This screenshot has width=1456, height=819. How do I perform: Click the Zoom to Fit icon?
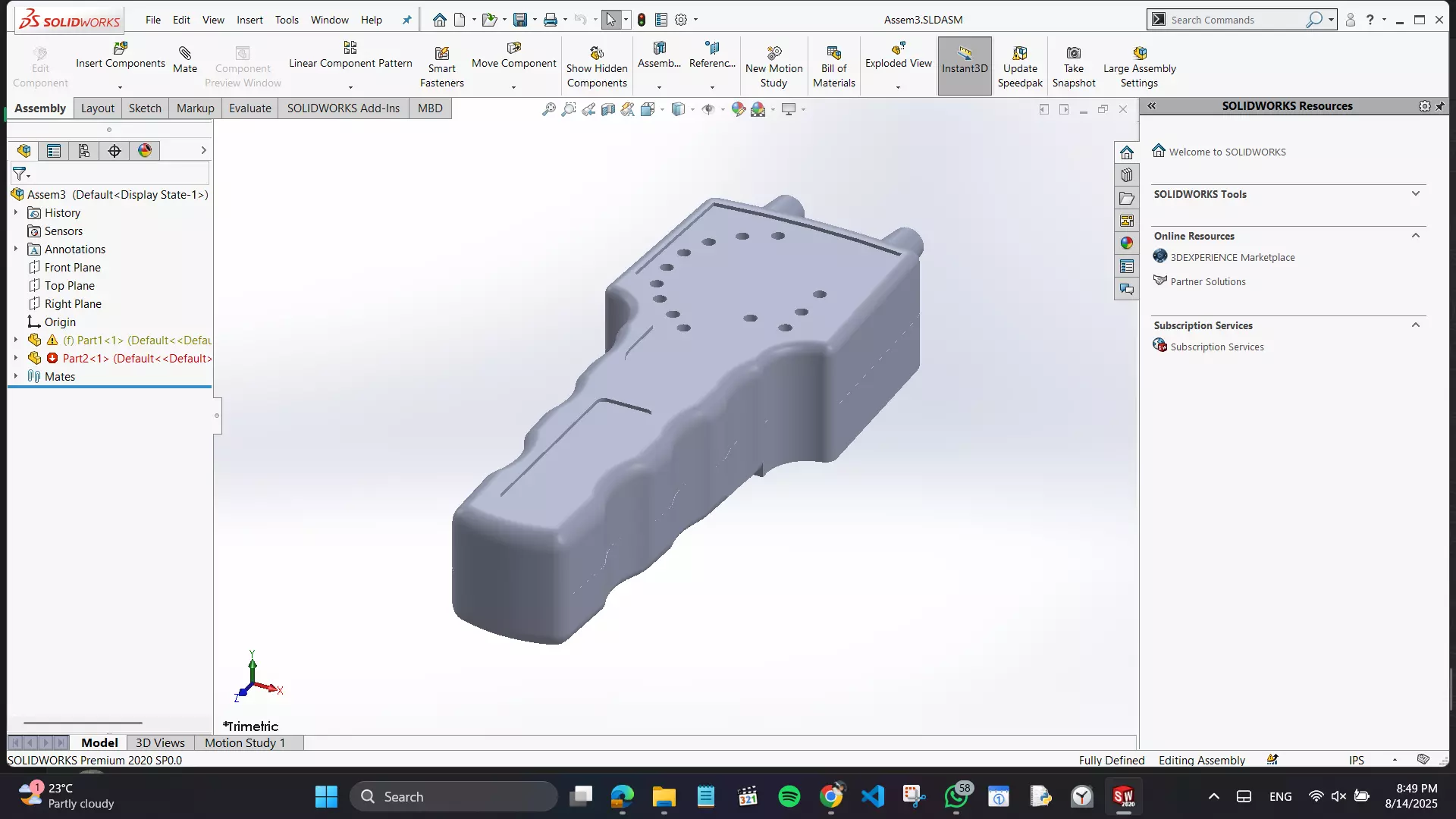548,110
